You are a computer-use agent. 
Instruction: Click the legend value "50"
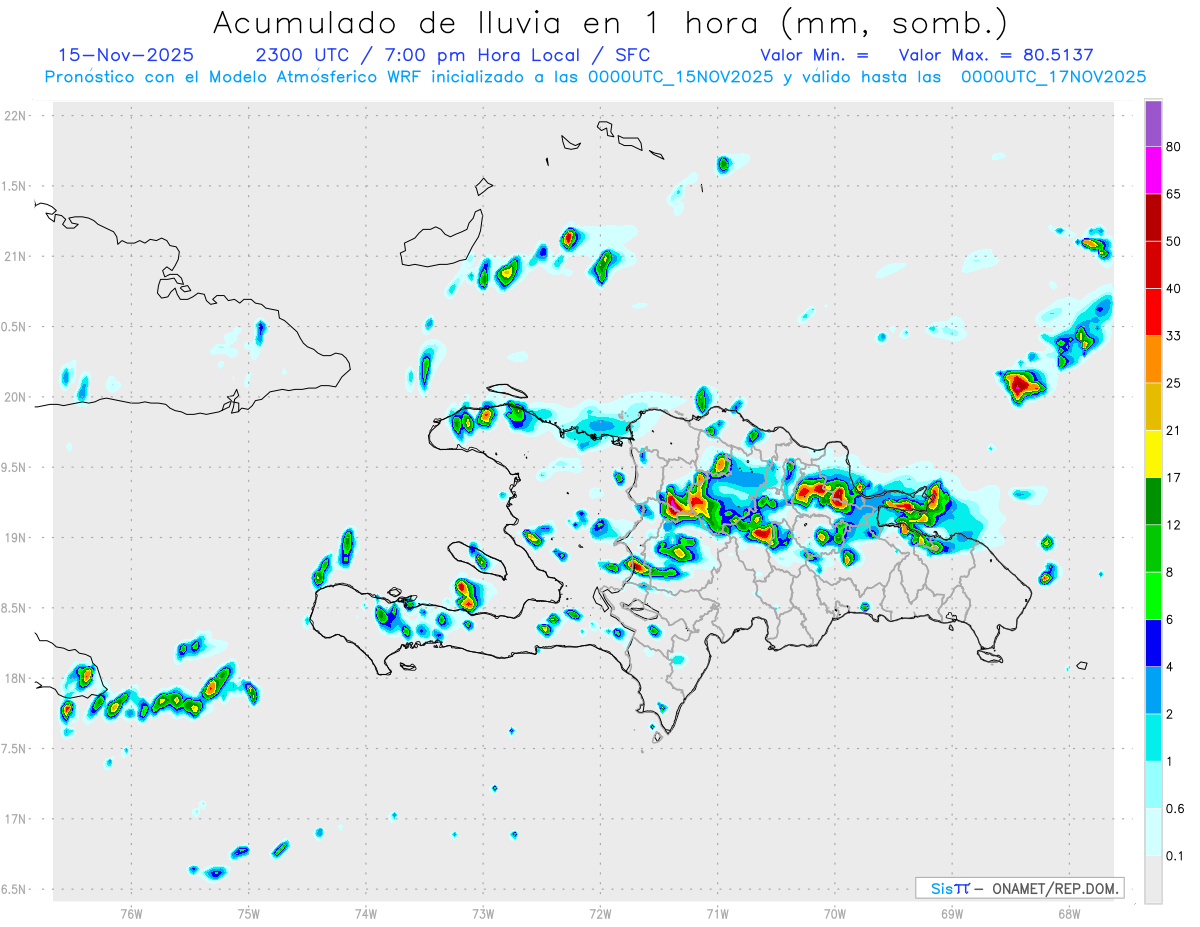pos(1174,241)
